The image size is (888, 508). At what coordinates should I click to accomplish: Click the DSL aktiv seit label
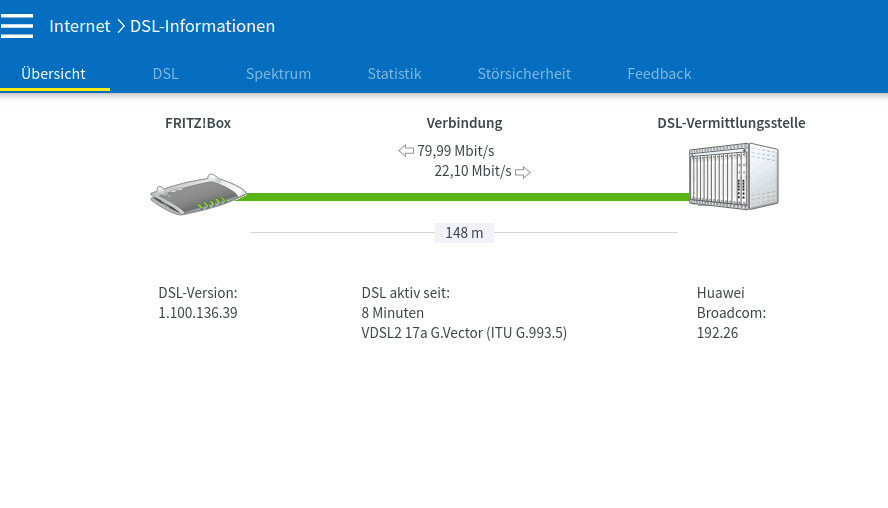coord(405,293)
